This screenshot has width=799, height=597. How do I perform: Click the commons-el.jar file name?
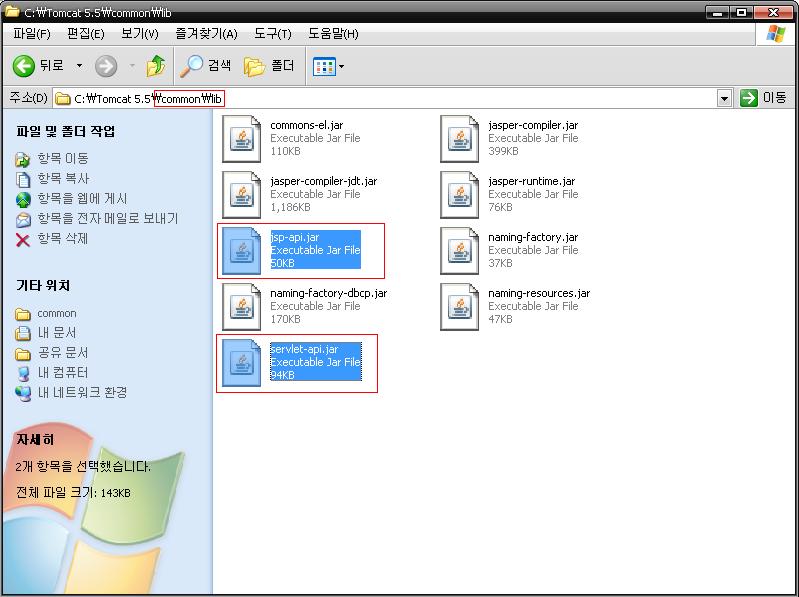tap(306, 125)
